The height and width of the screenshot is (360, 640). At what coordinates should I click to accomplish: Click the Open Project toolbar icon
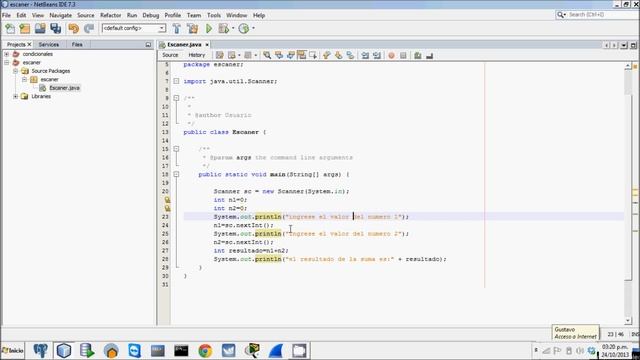point(40,28)
